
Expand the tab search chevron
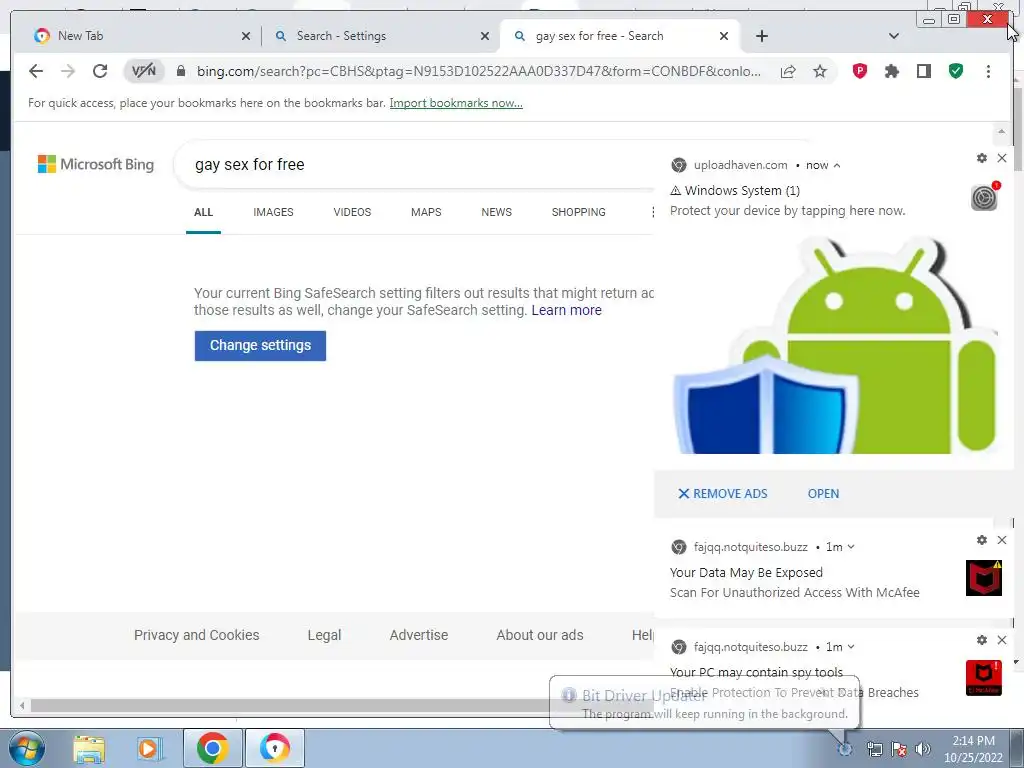(893, 36)
